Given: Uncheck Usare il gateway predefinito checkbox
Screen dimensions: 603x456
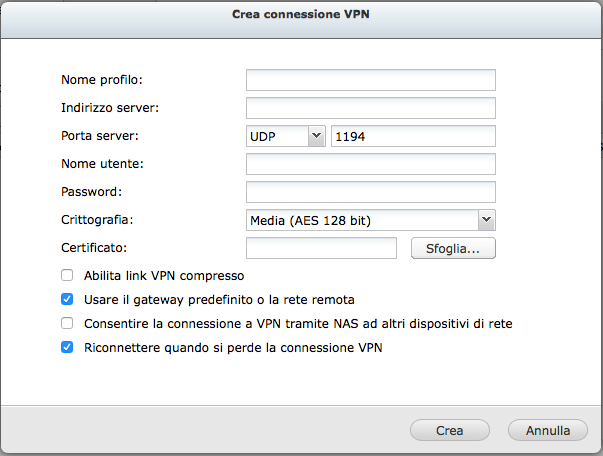Looking at the screenshot, I should 67,299.
